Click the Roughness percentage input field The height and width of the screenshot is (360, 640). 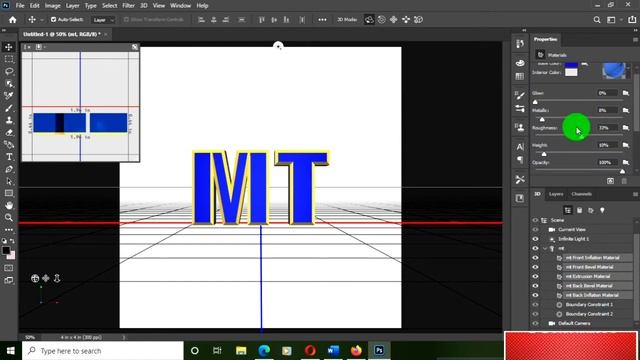tap(607, 128)
